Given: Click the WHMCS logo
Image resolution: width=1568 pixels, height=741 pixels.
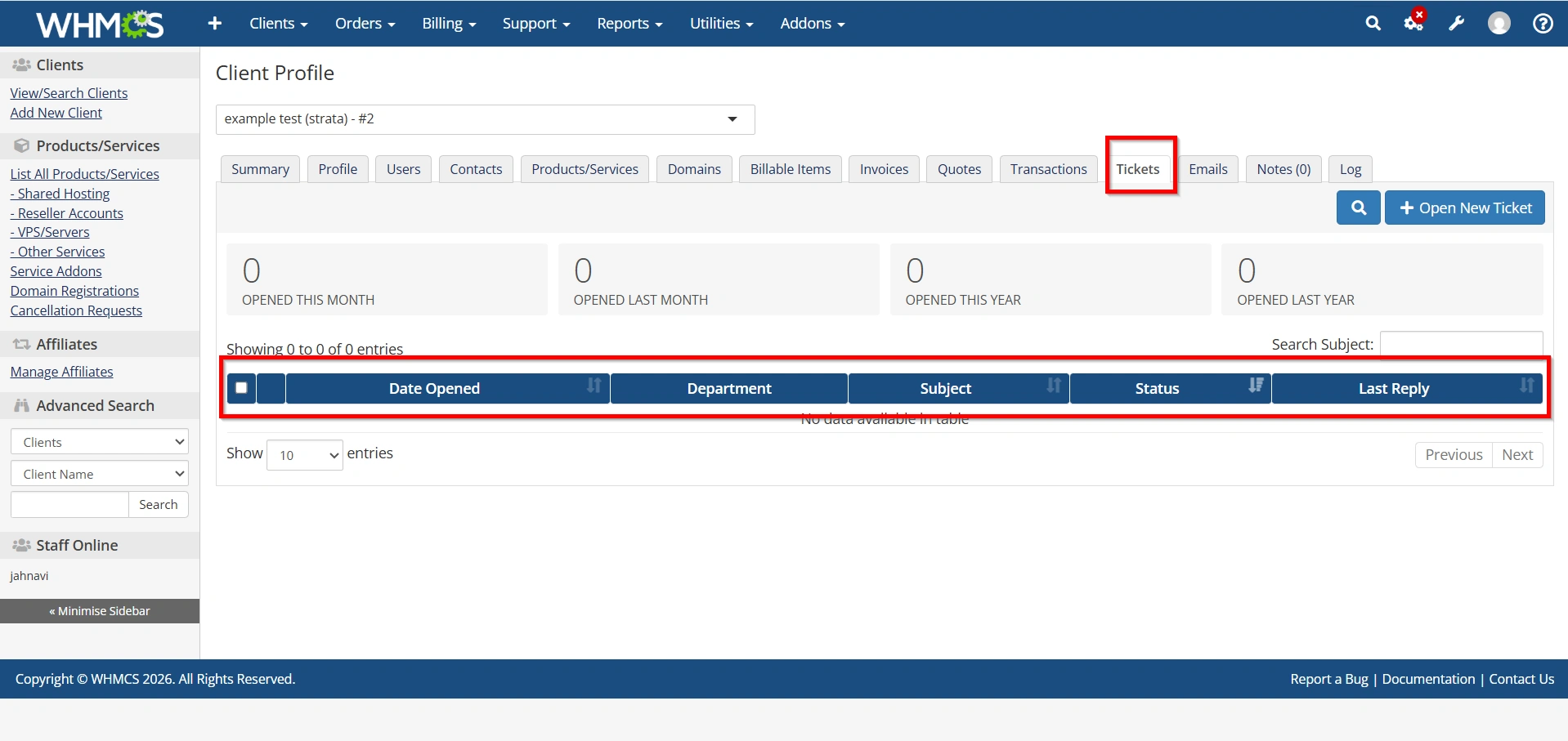Looking at the screenshot, I should tap(100, 24).
